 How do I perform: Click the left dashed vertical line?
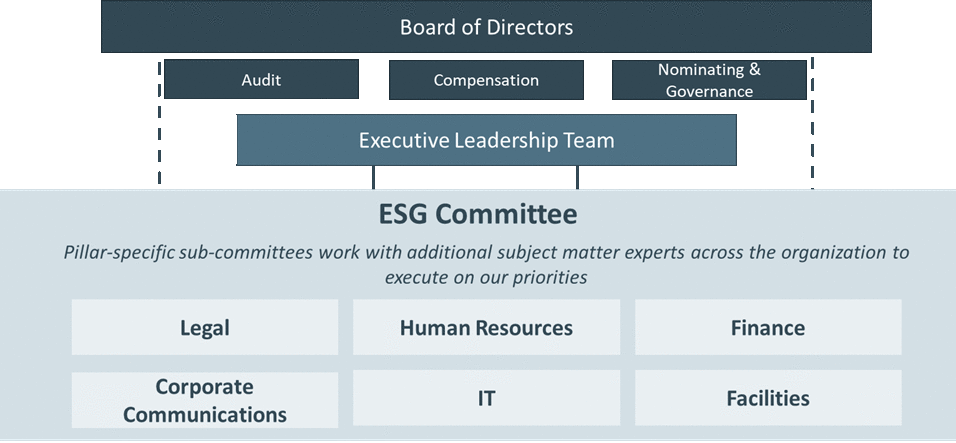point(159,130)
